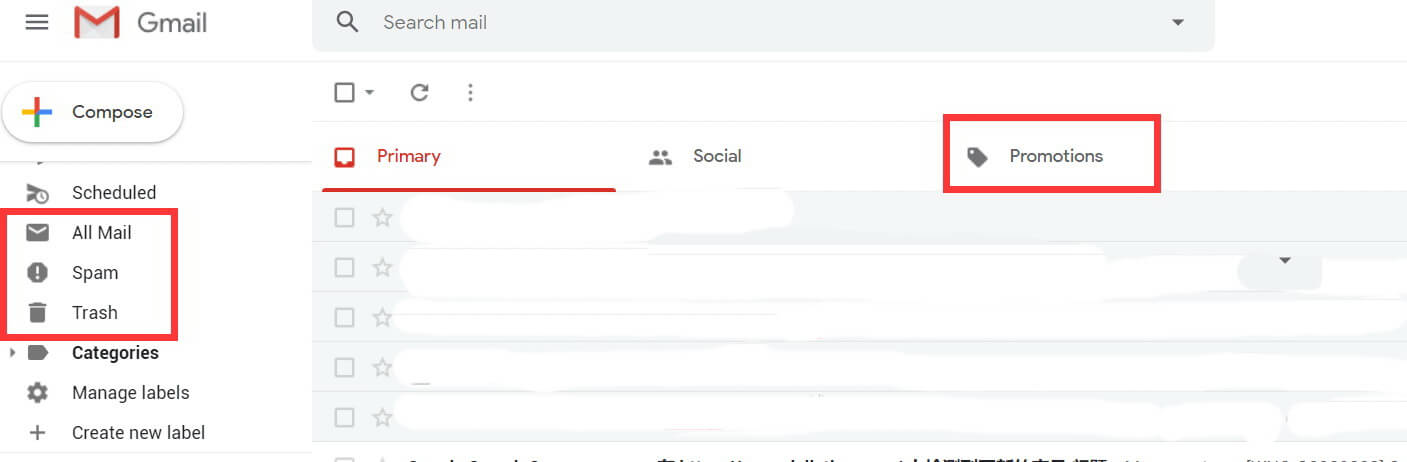The image size is (1407, 462).
Task: Open the main menu hamburger icon
Action: 37,22
